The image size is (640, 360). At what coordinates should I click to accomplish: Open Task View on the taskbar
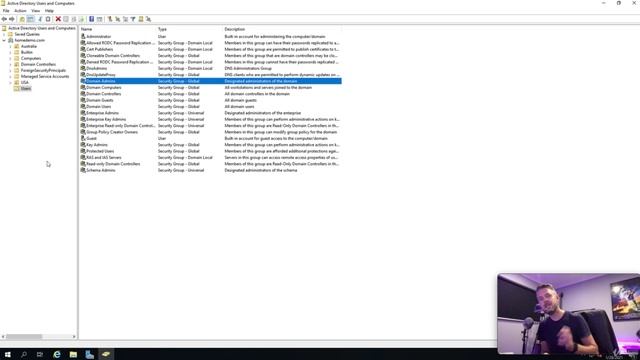point(40,354)
